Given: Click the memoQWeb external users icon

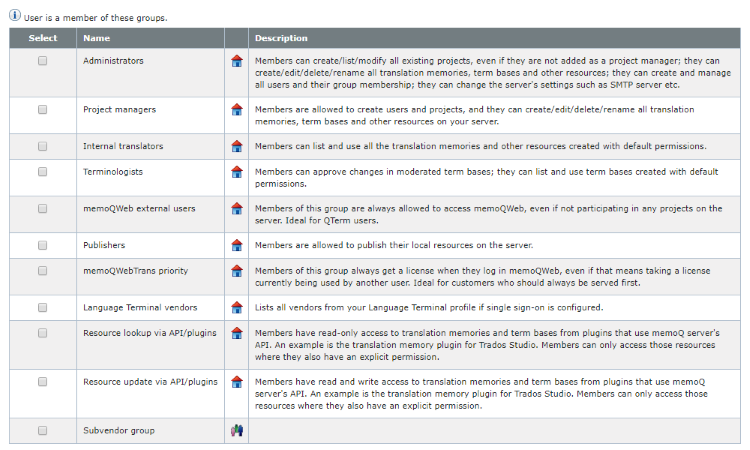Looking at the screenshot, I should [x=237, y=209].
